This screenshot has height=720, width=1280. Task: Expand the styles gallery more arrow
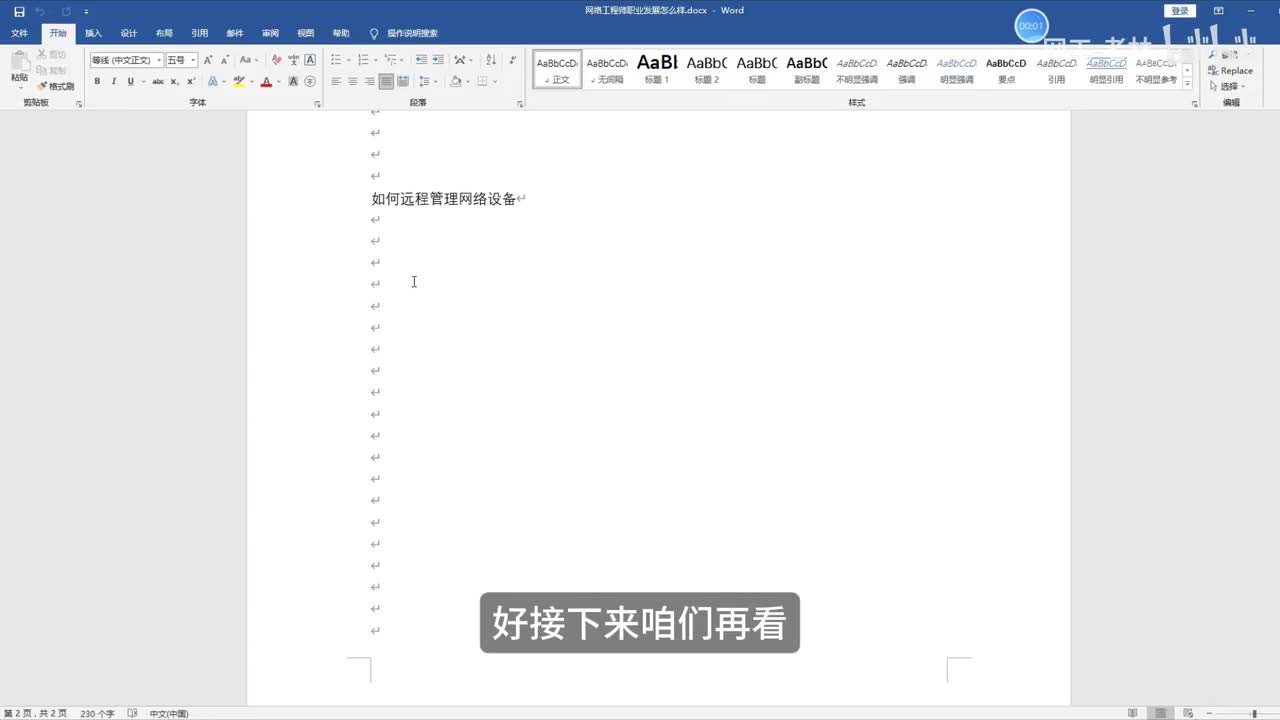(1187, 84)
